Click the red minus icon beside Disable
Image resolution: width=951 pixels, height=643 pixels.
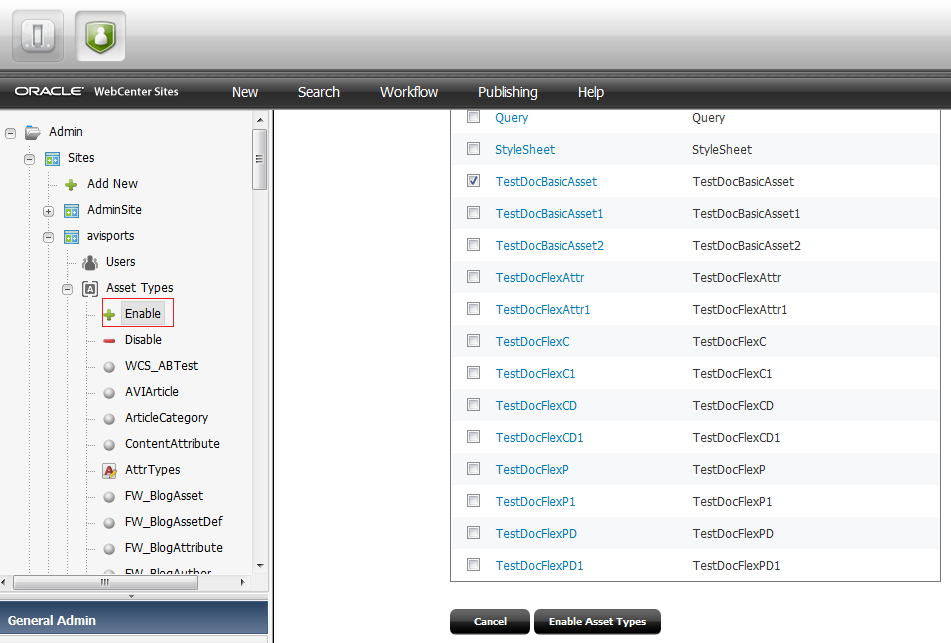tap(109, 341)
